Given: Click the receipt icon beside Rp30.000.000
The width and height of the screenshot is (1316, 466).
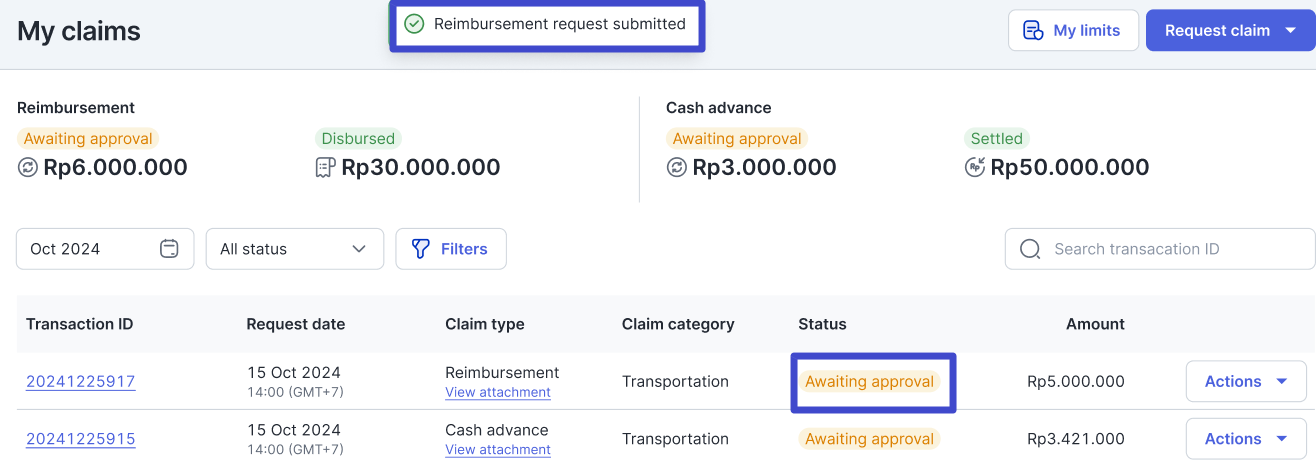Looking at the screenshot, I should pos(325,168).
